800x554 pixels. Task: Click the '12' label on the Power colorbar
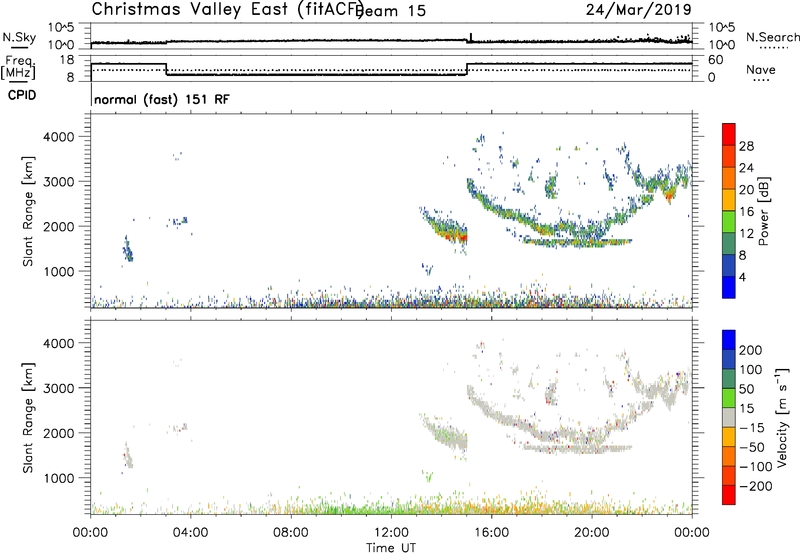(746, 233)
